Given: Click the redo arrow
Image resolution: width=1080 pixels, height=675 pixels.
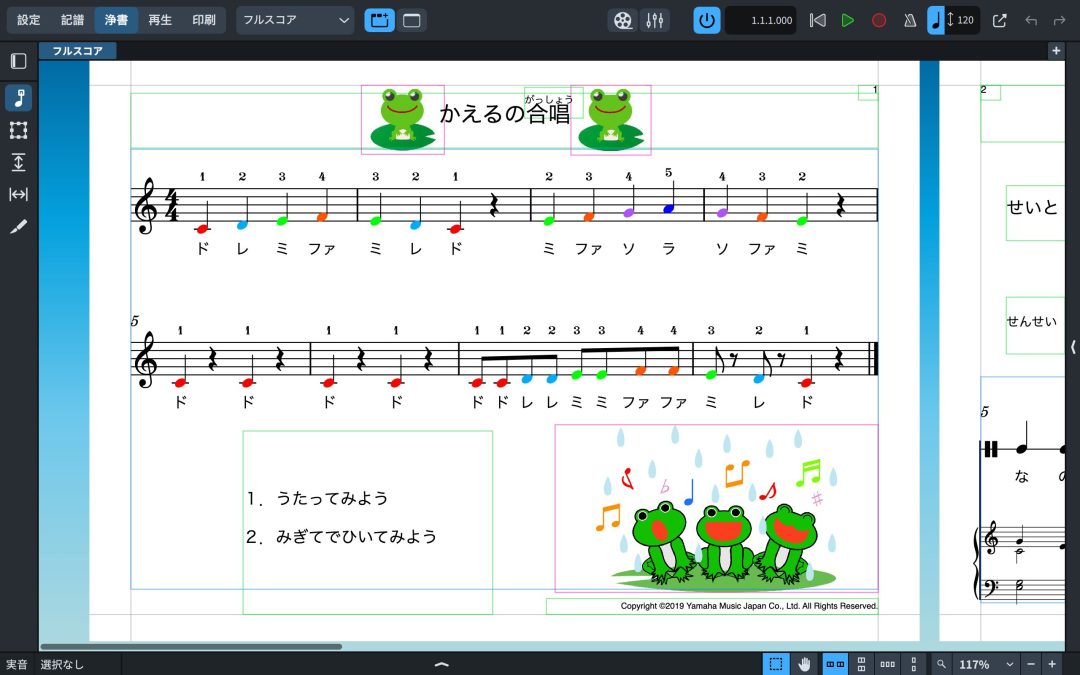Looking at the screenshot, I should click(x=1059, y=20).
